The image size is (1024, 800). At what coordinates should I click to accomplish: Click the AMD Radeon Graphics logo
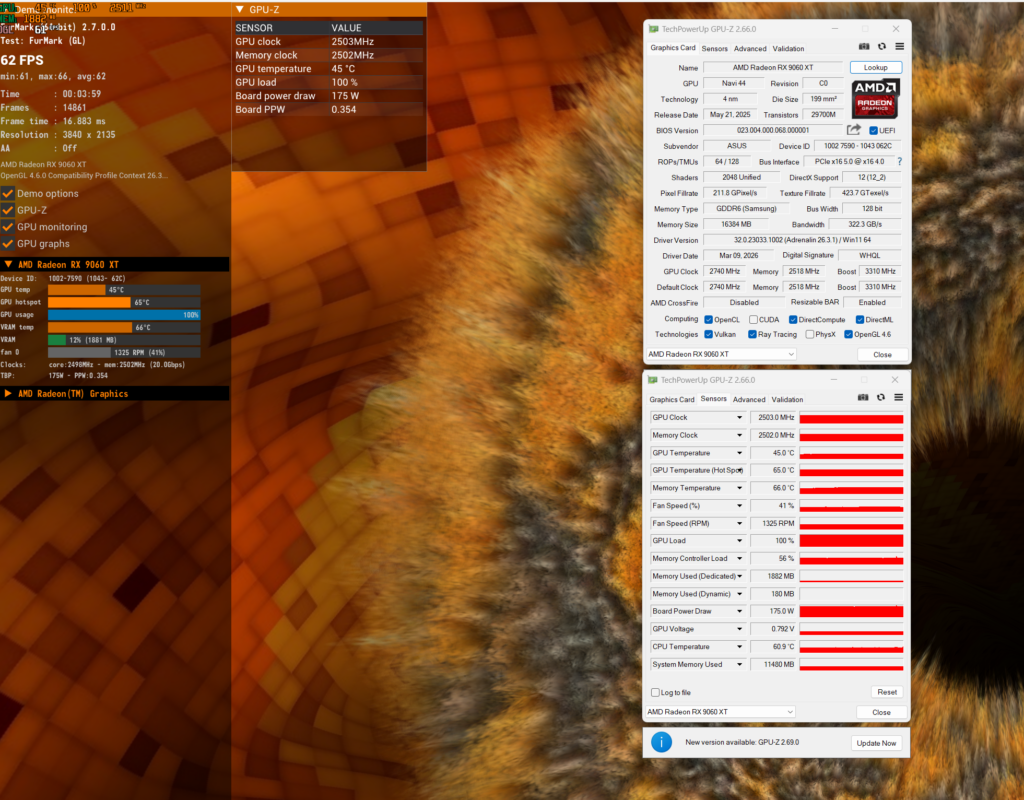[x=876, y=99]
